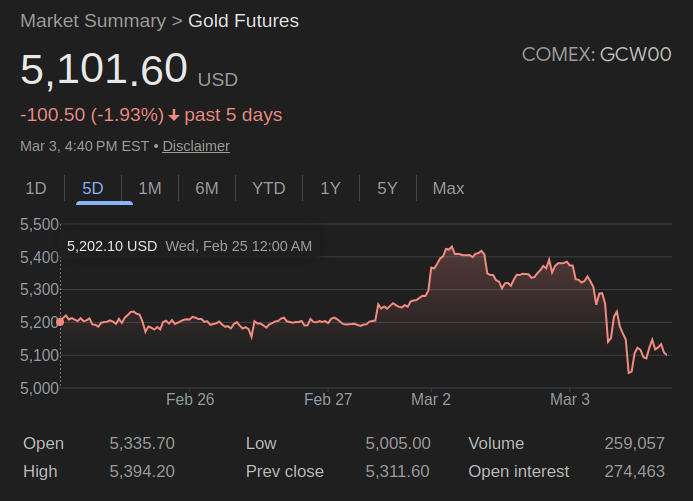The image size is (693, 501).
Task: Select the Max time range tab
Action: 448,188
